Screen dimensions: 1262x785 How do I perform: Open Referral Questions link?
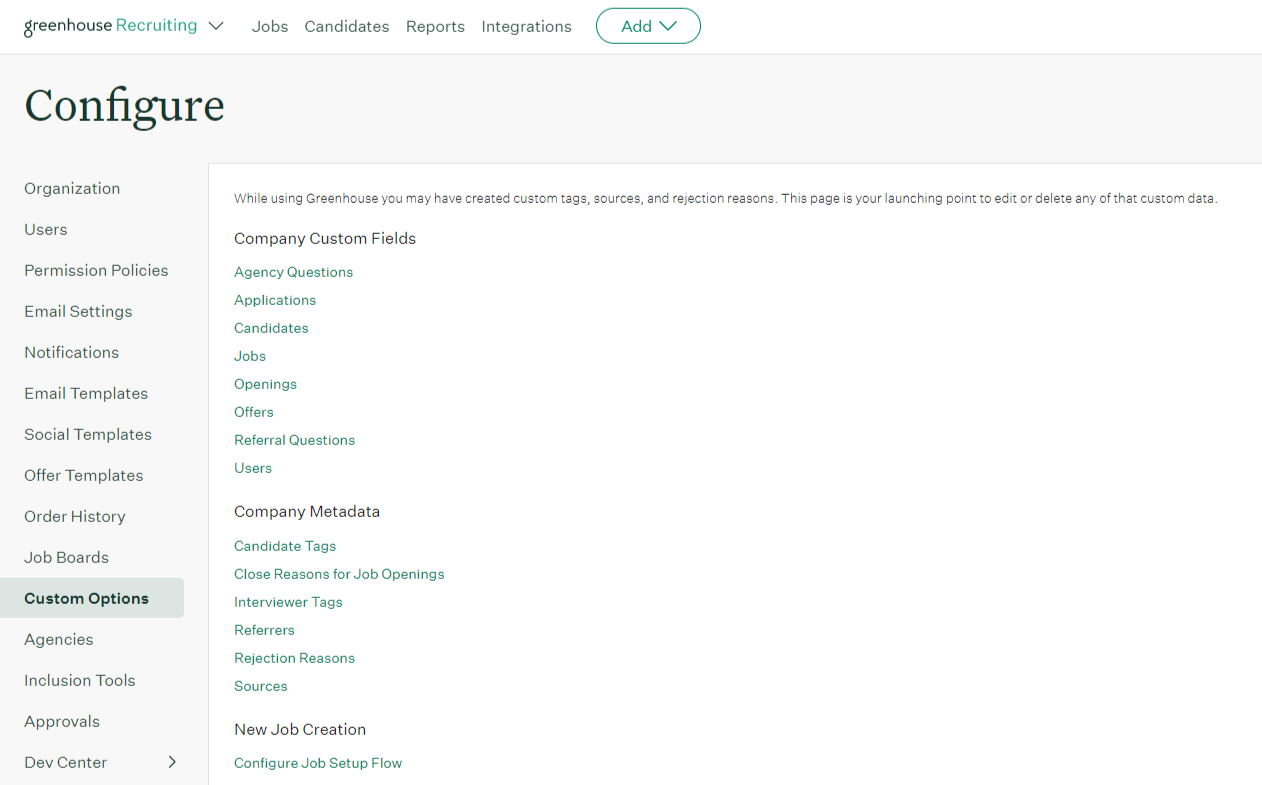[x=294, y=440]
